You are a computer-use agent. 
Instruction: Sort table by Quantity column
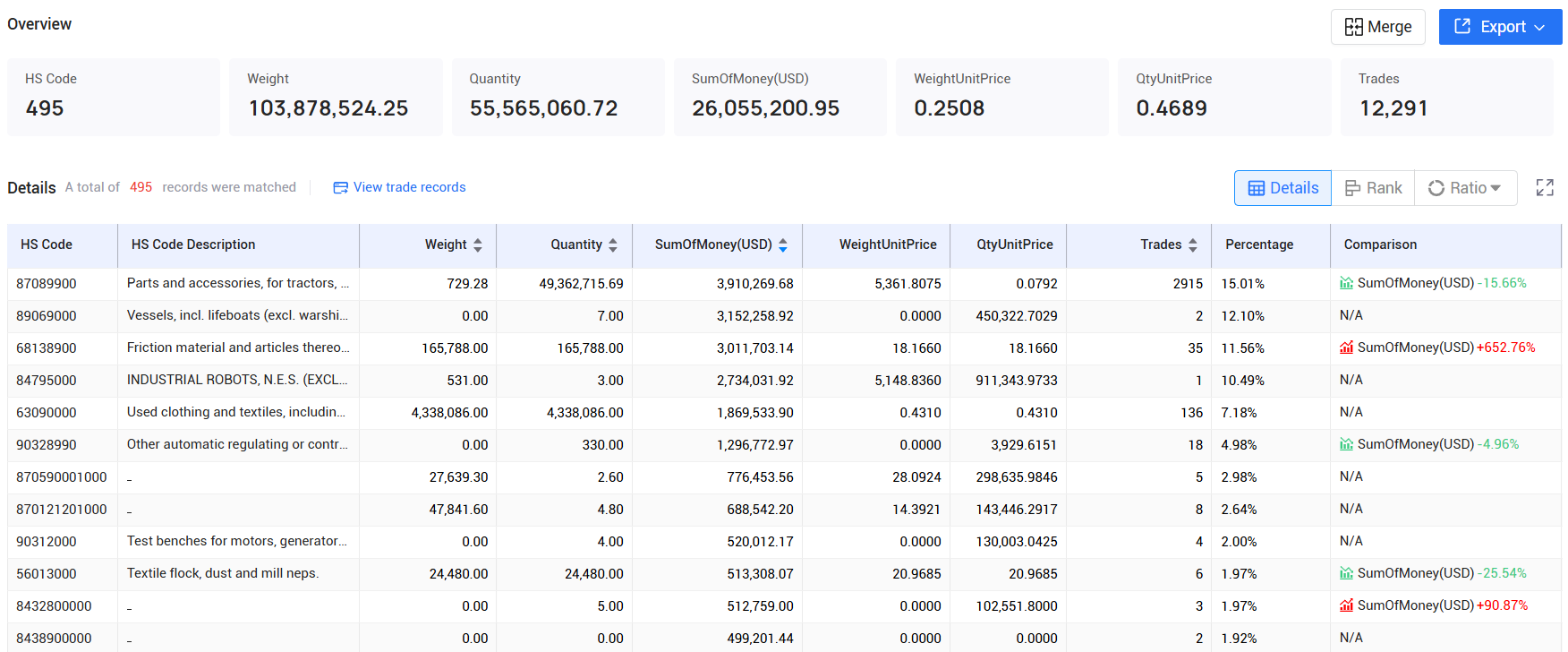tap(613, 244)
